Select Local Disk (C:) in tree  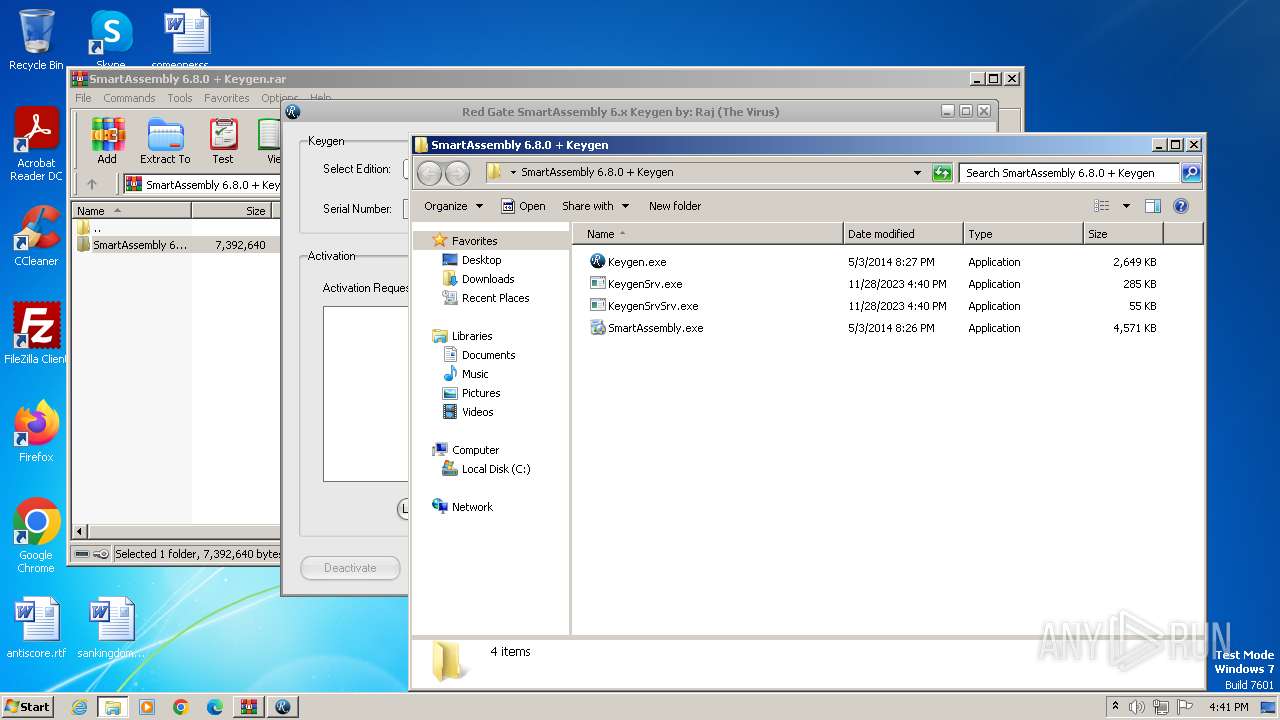click(495, 469)
